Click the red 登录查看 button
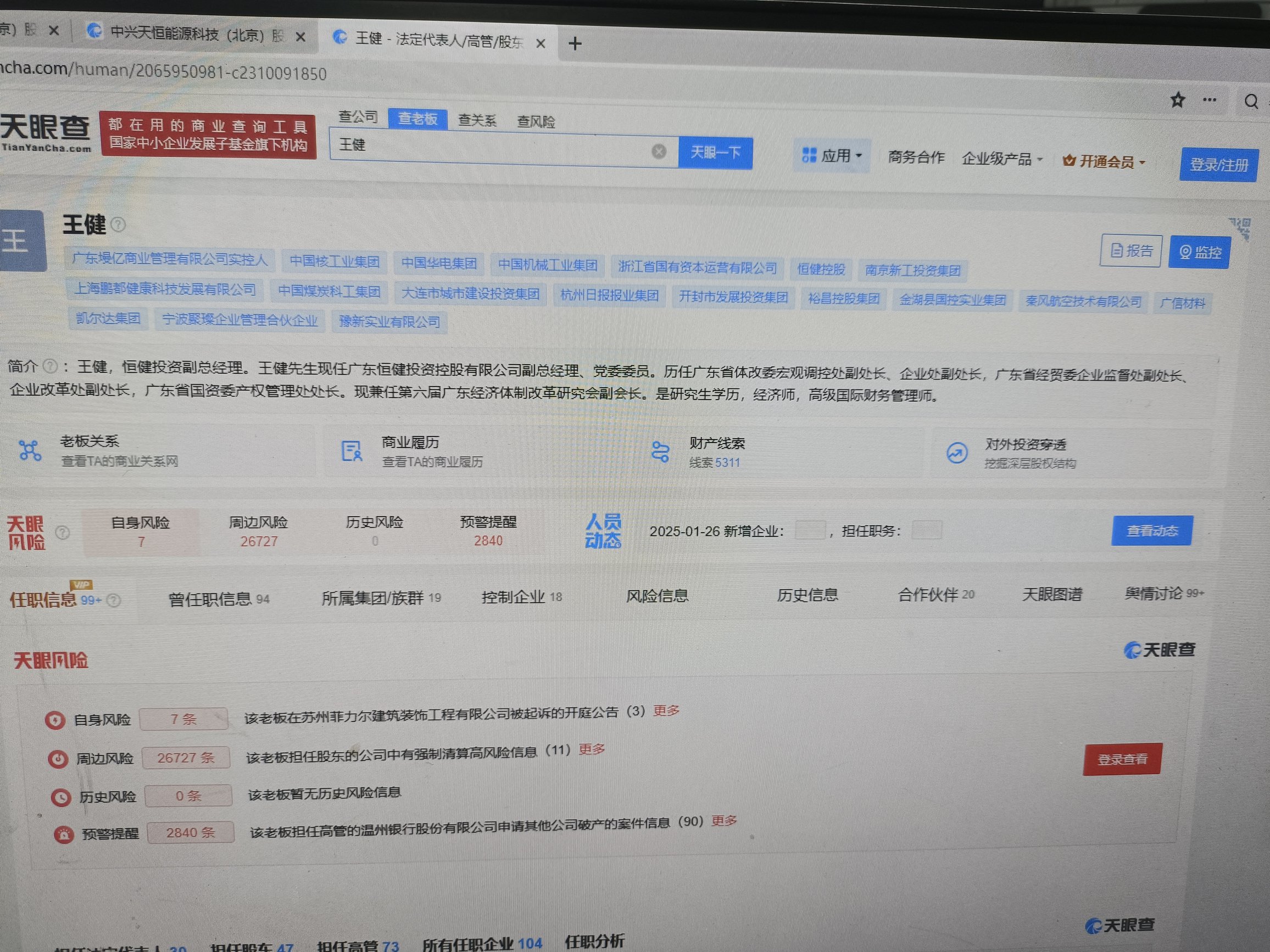This screenshot has width=1270, height=952. point(1122,759)
